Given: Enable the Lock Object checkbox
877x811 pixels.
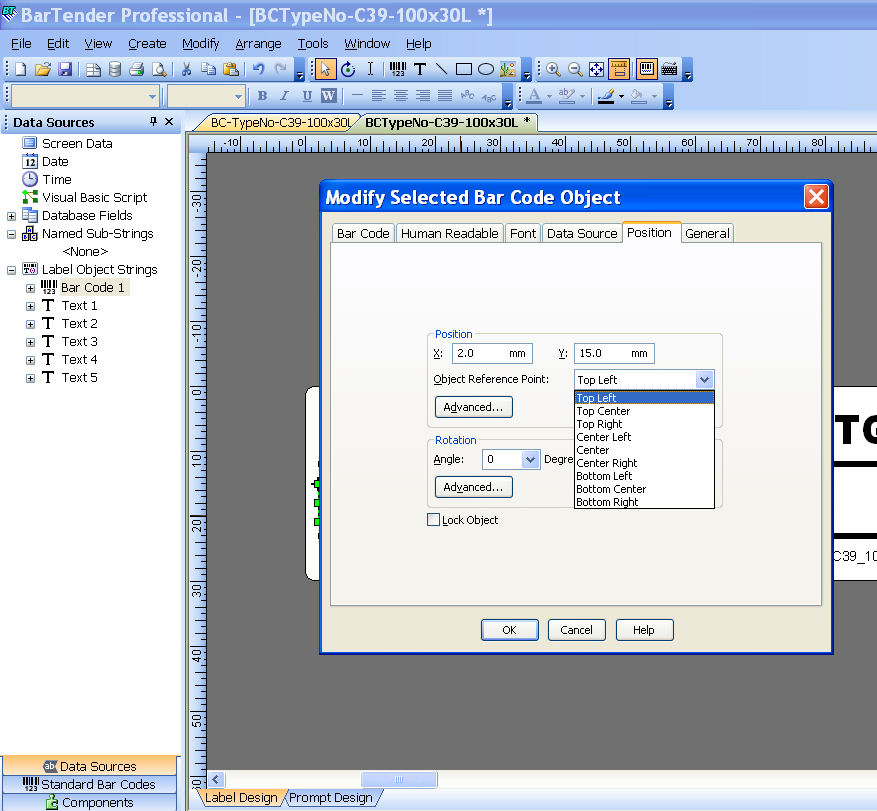Looking at the screenshot, I should (x=433, y=520).
